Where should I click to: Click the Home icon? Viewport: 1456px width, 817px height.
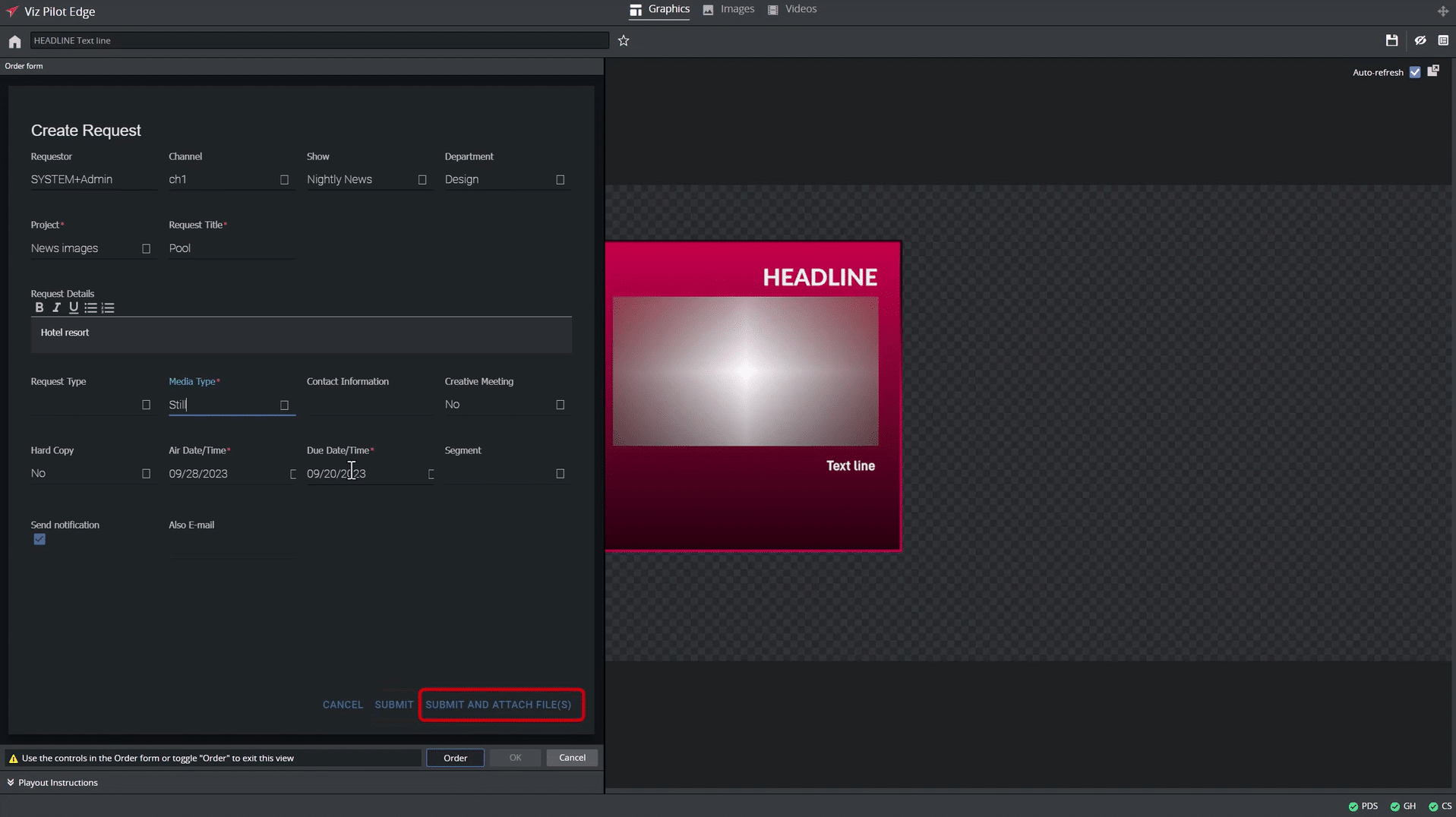click(14, 41)
